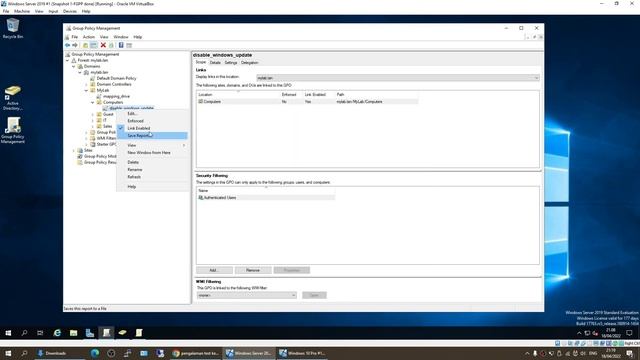This screenshot has height=360, width=640.
Task: Collapse the Computers OU node
Action: 93,102
